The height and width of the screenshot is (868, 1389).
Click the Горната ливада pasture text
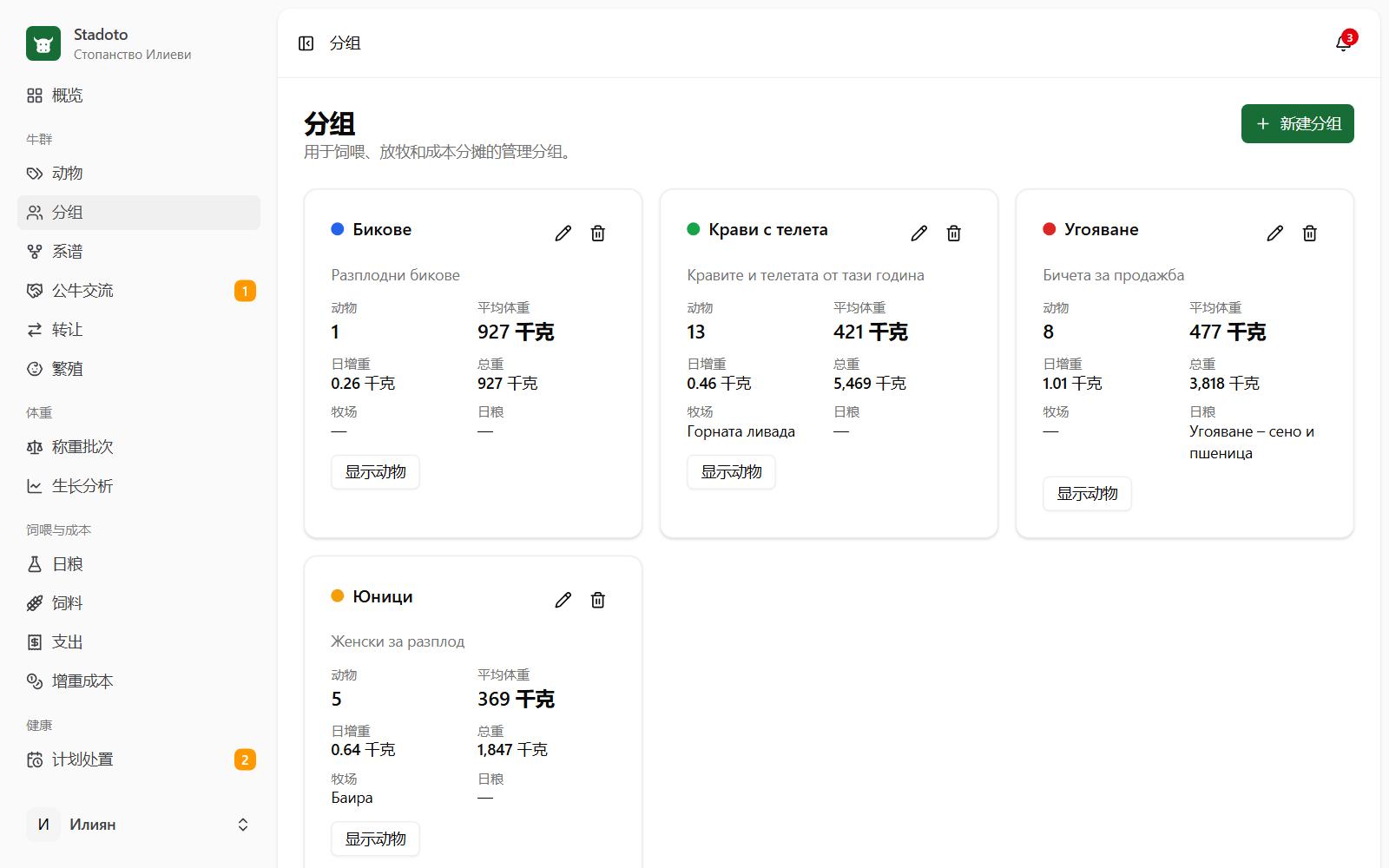tap(741, 431)
